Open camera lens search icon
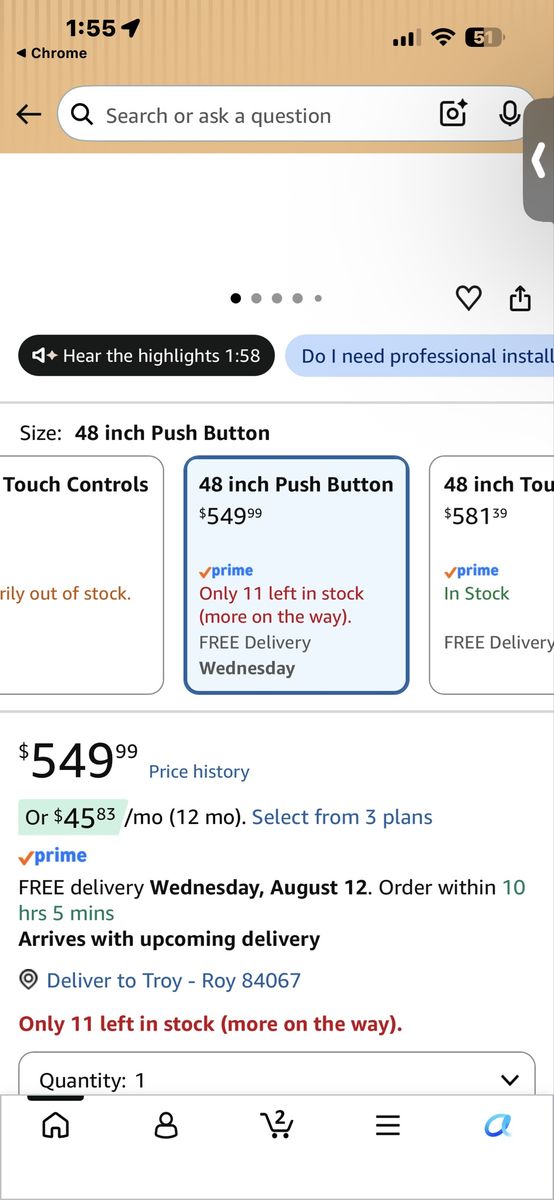The width and height of the screenshot is (554, 1200). pos(454,114)
